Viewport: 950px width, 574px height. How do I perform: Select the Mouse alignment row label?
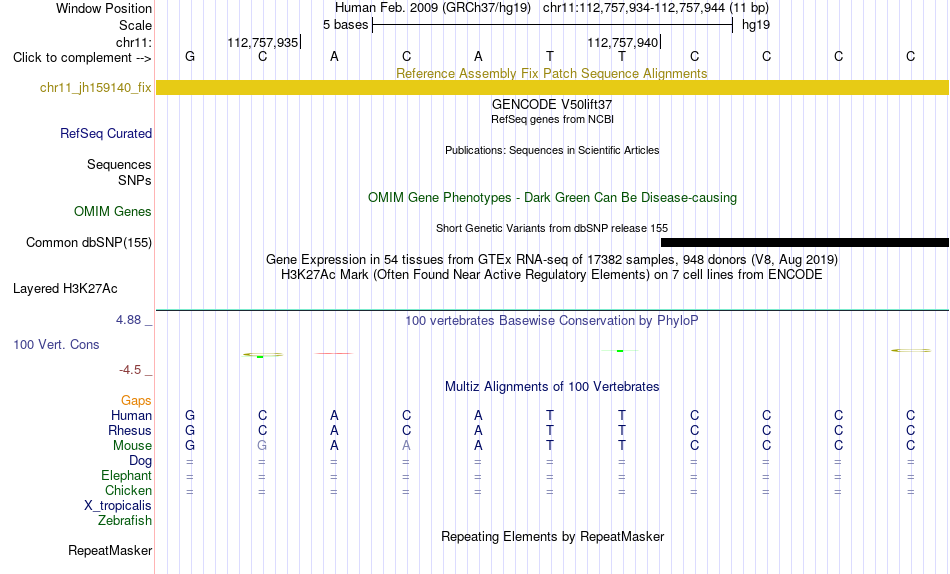132,446
